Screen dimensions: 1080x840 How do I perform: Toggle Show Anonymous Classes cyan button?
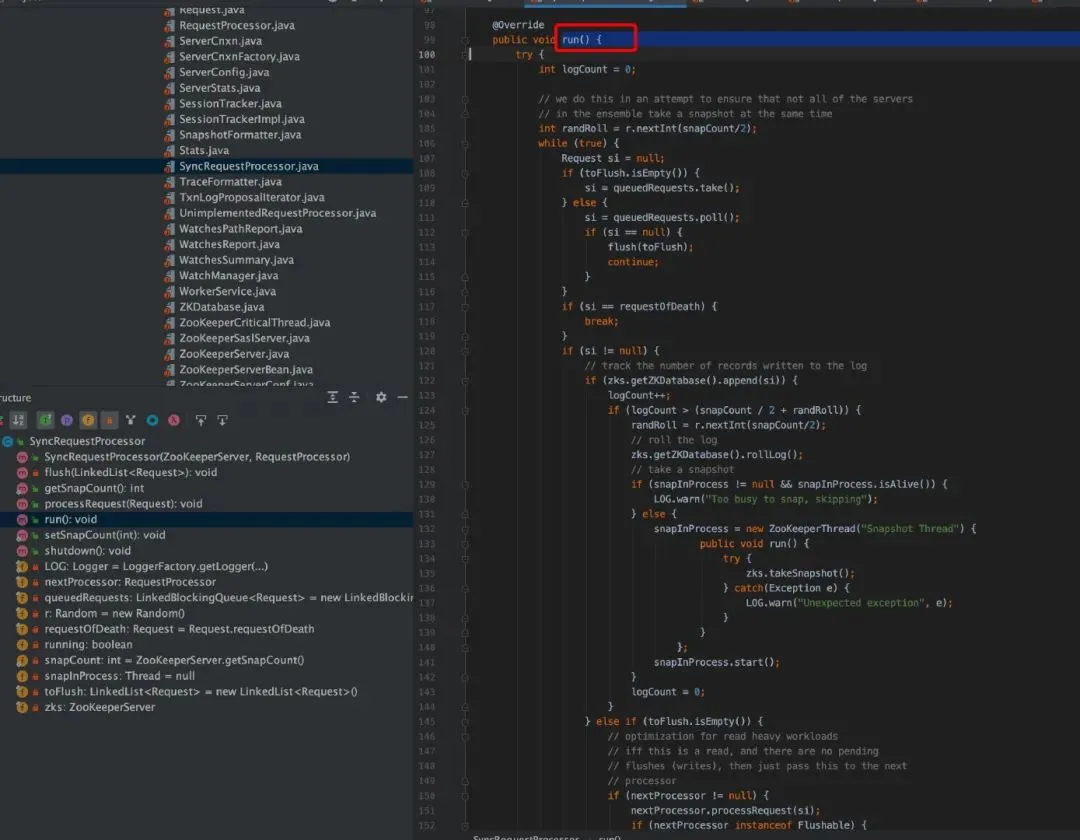(x=152, y=420)
